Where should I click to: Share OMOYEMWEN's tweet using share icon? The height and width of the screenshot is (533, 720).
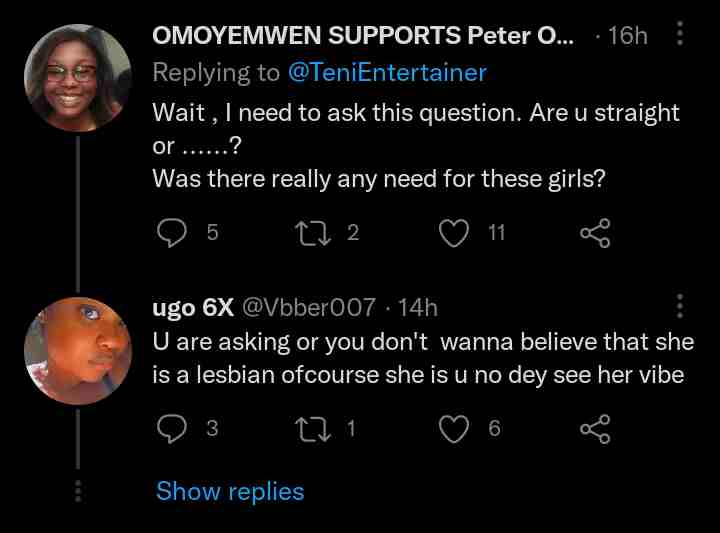(x=594, y=232)
